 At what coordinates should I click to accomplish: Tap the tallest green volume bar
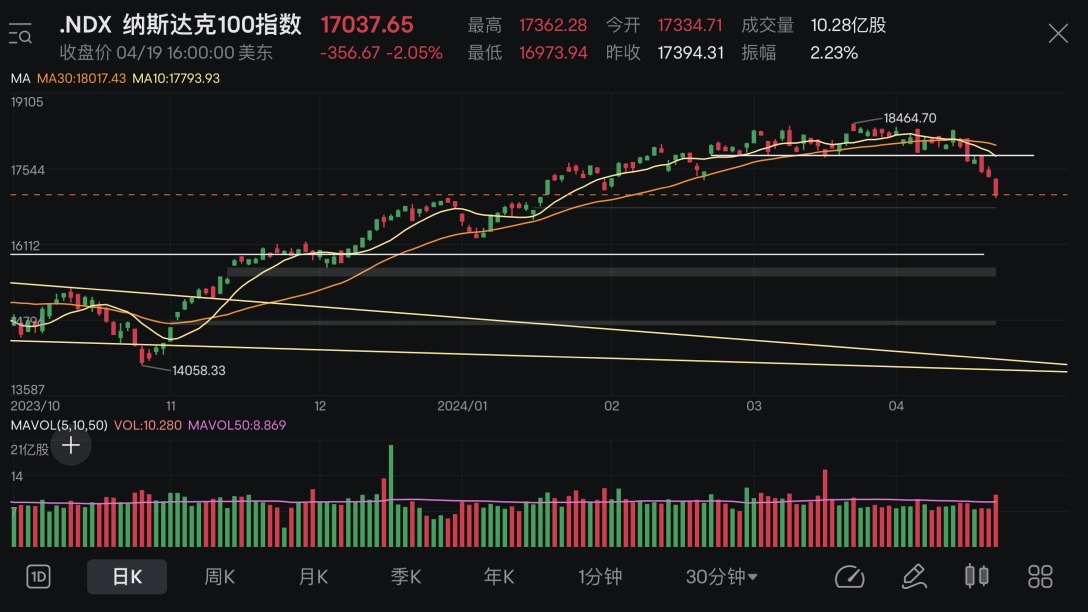click(x=391, y=495)
